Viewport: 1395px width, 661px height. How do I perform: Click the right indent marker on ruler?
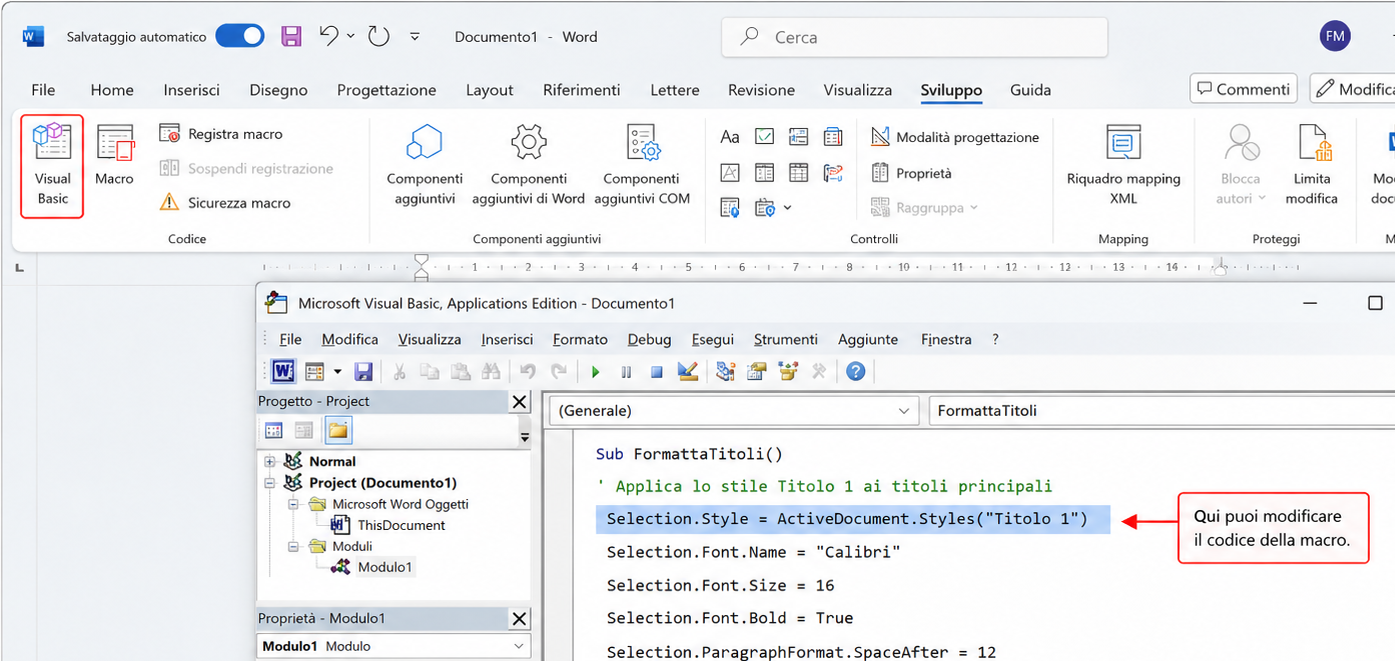[x=1220, y=267]
